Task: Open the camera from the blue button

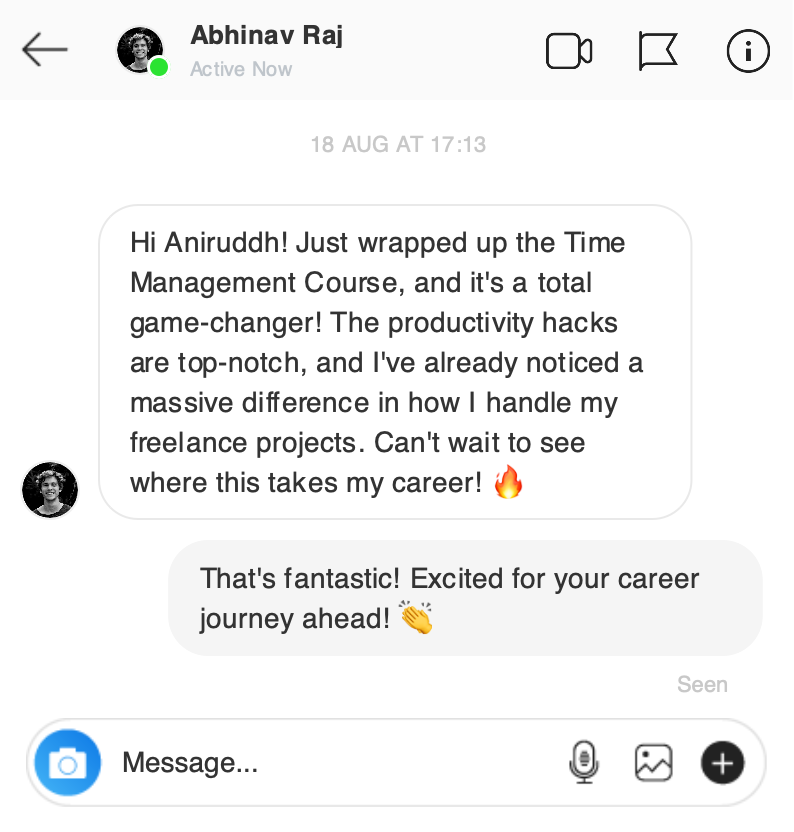Action: tap(67, 762)
